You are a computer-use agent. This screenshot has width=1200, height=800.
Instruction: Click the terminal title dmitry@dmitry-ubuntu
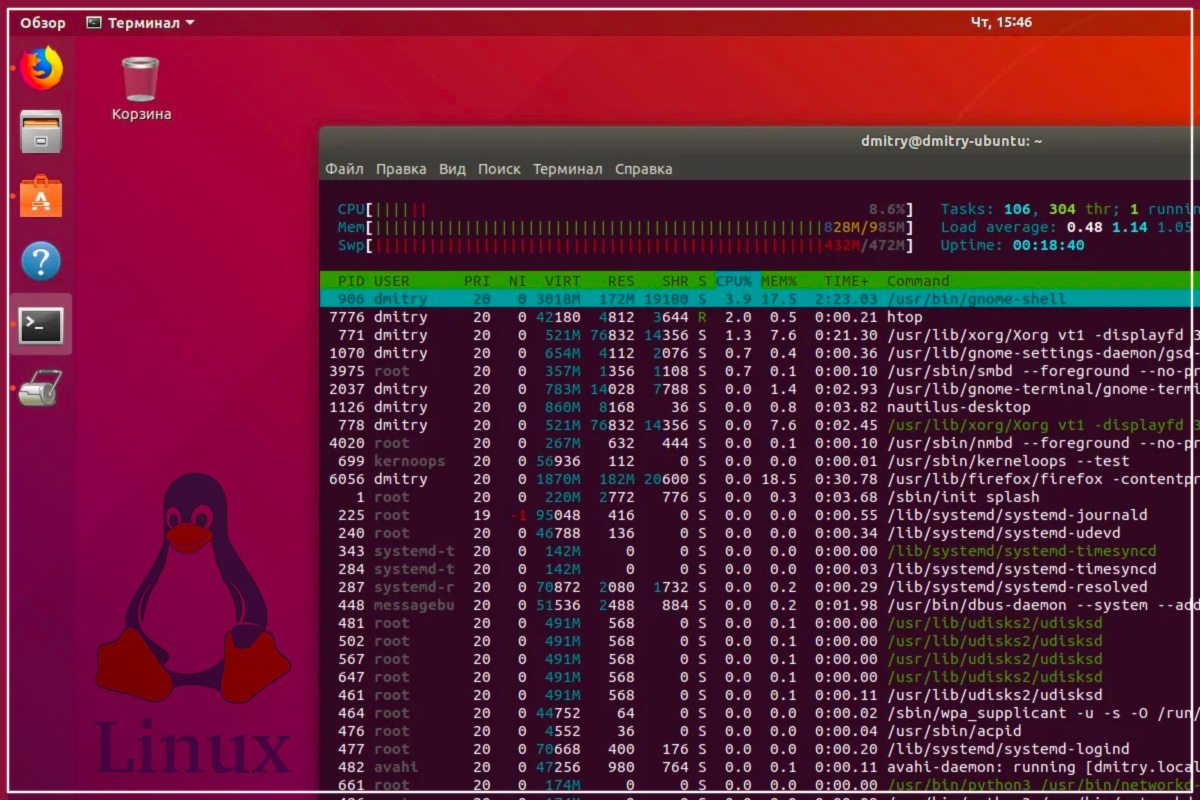point(951,141)
